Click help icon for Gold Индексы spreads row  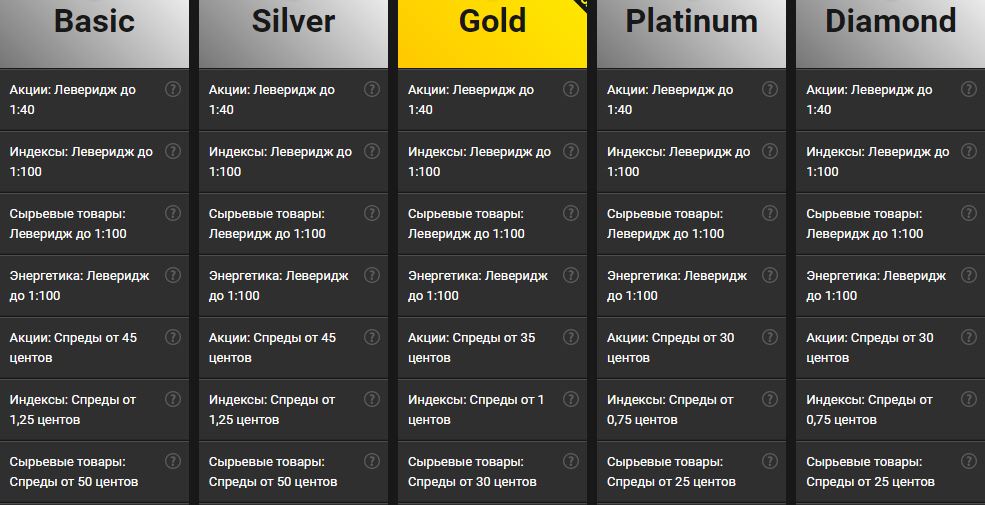[571, 399]
